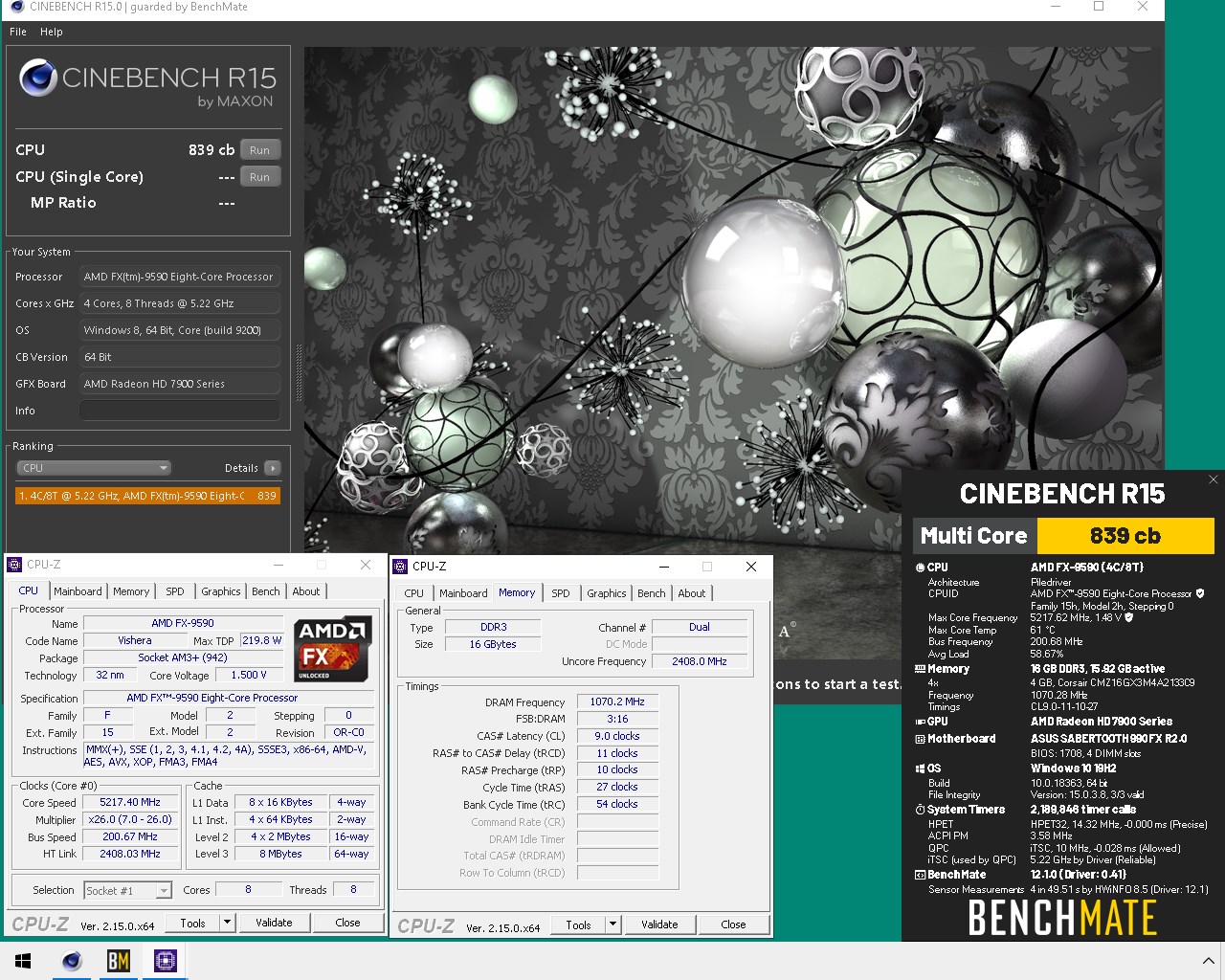Open About tab in left CPU-Z window
The image size is (1225, 980).
pos(306,591)
